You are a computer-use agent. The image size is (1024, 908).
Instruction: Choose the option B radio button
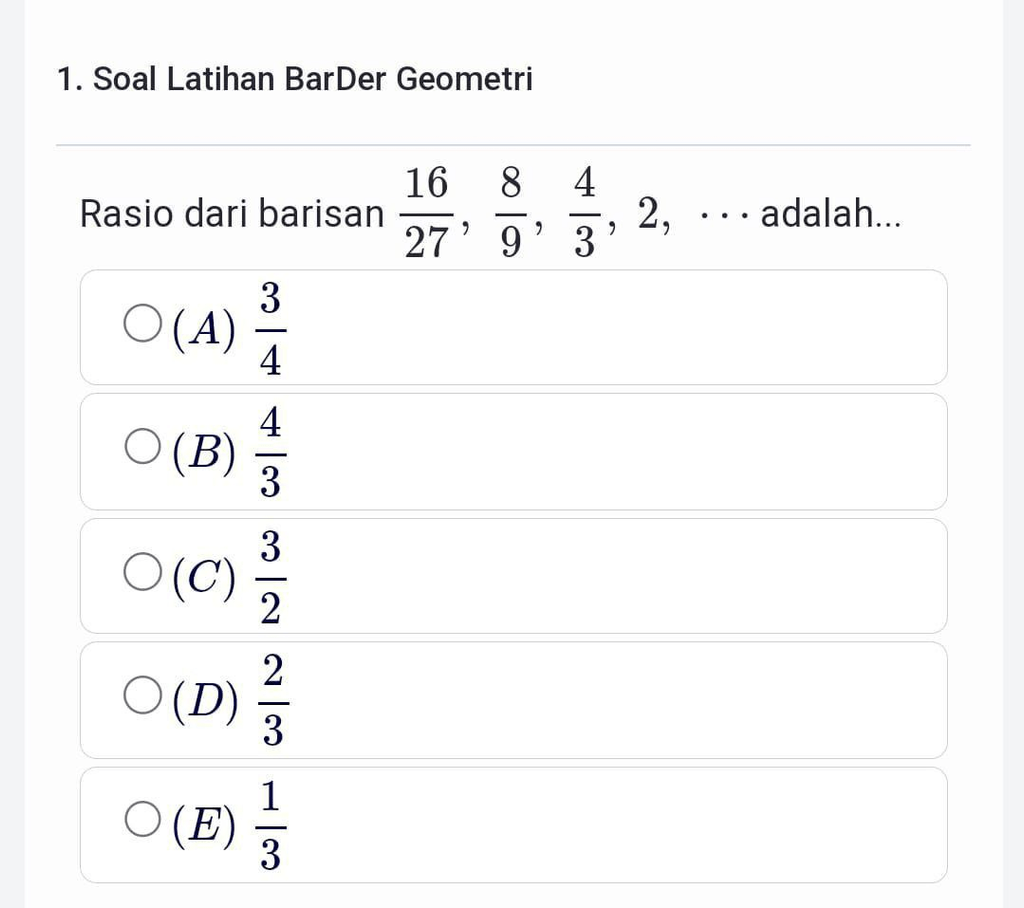[141, 450]
